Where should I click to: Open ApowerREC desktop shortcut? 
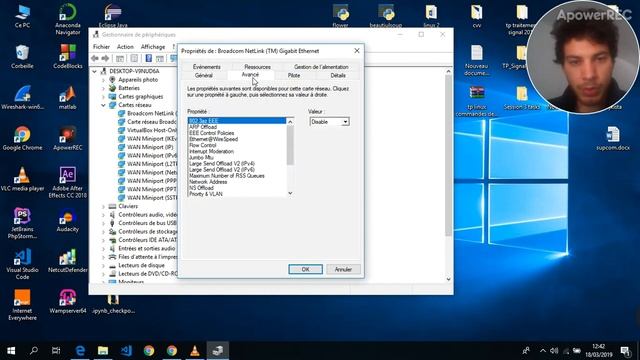pos(67,138)
